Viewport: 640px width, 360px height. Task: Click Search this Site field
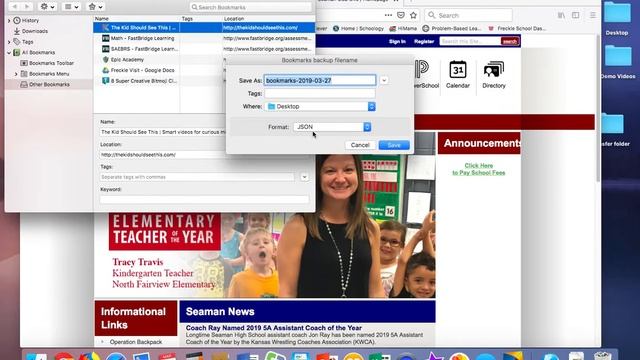(470, 41)
